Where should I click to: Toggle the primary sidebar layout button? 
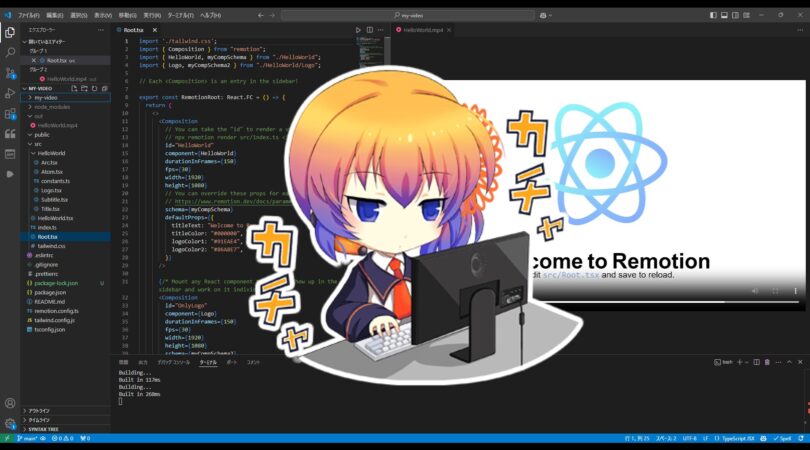click(713, 15)
